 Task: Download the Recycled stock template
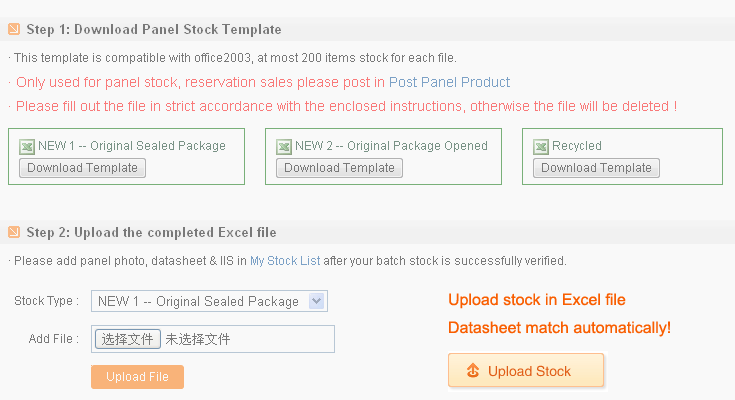pyautogui.click(x=596, y=168)
